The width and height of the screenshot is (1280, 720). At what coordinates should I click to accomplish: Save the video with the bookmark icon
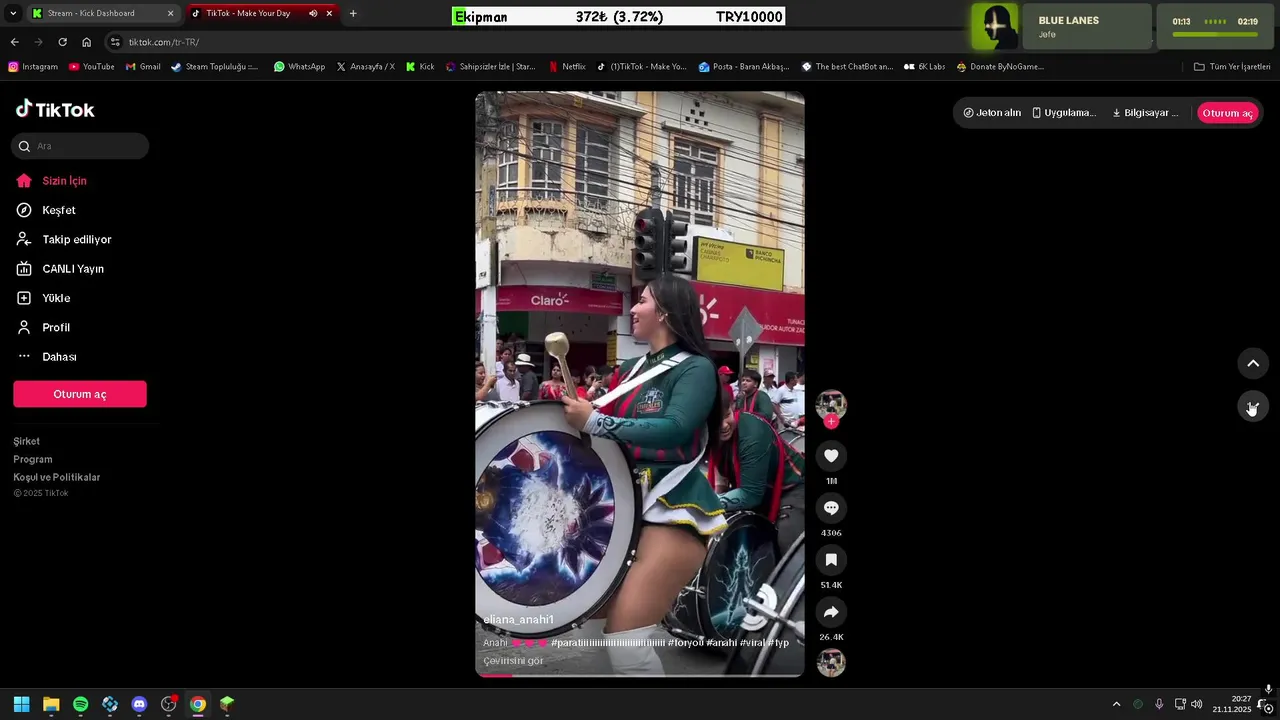tap(831, 560)
